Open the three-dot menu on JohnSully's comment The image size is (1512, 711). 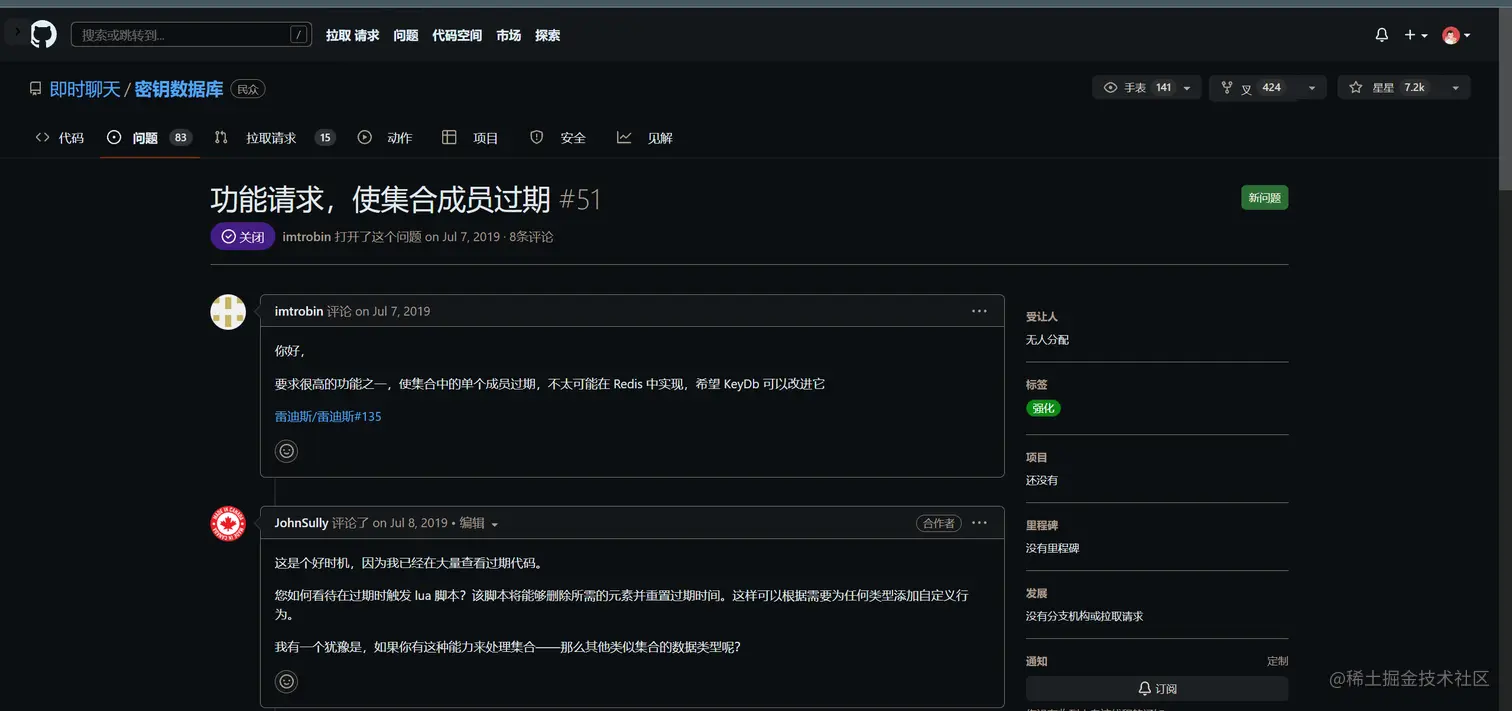click(x=979, y=523)
